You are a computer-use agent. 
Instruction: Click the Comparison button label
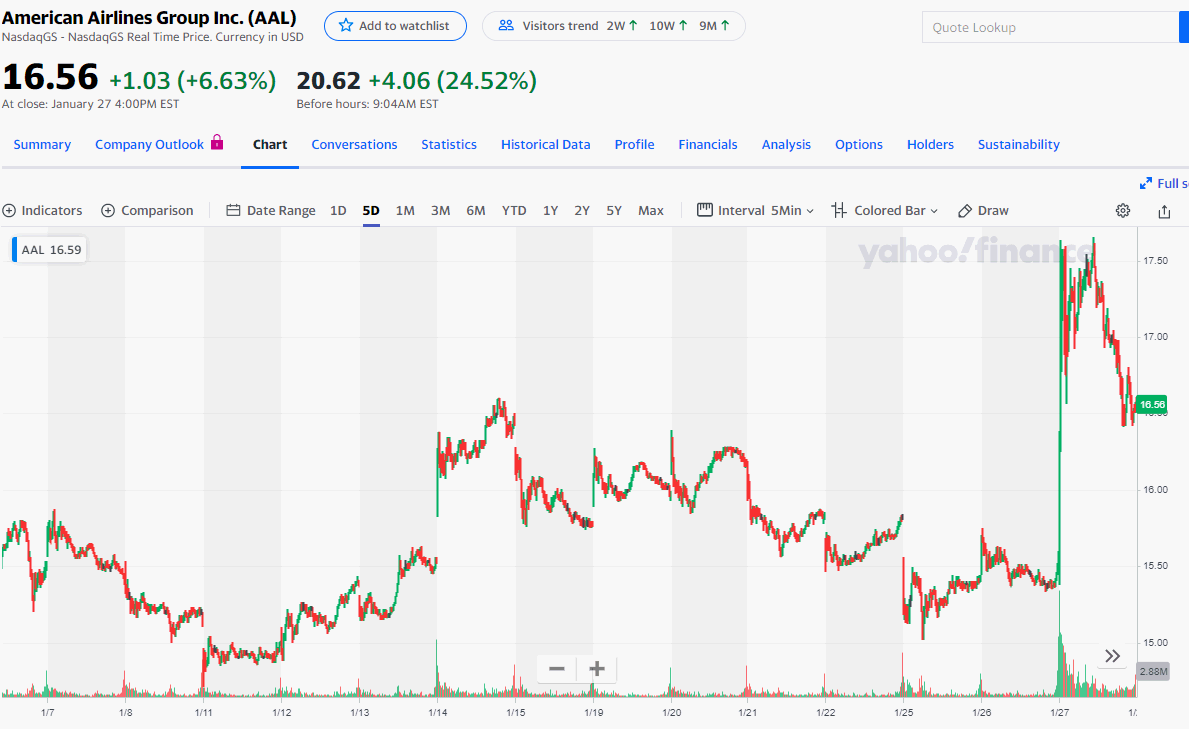[157, 211]
